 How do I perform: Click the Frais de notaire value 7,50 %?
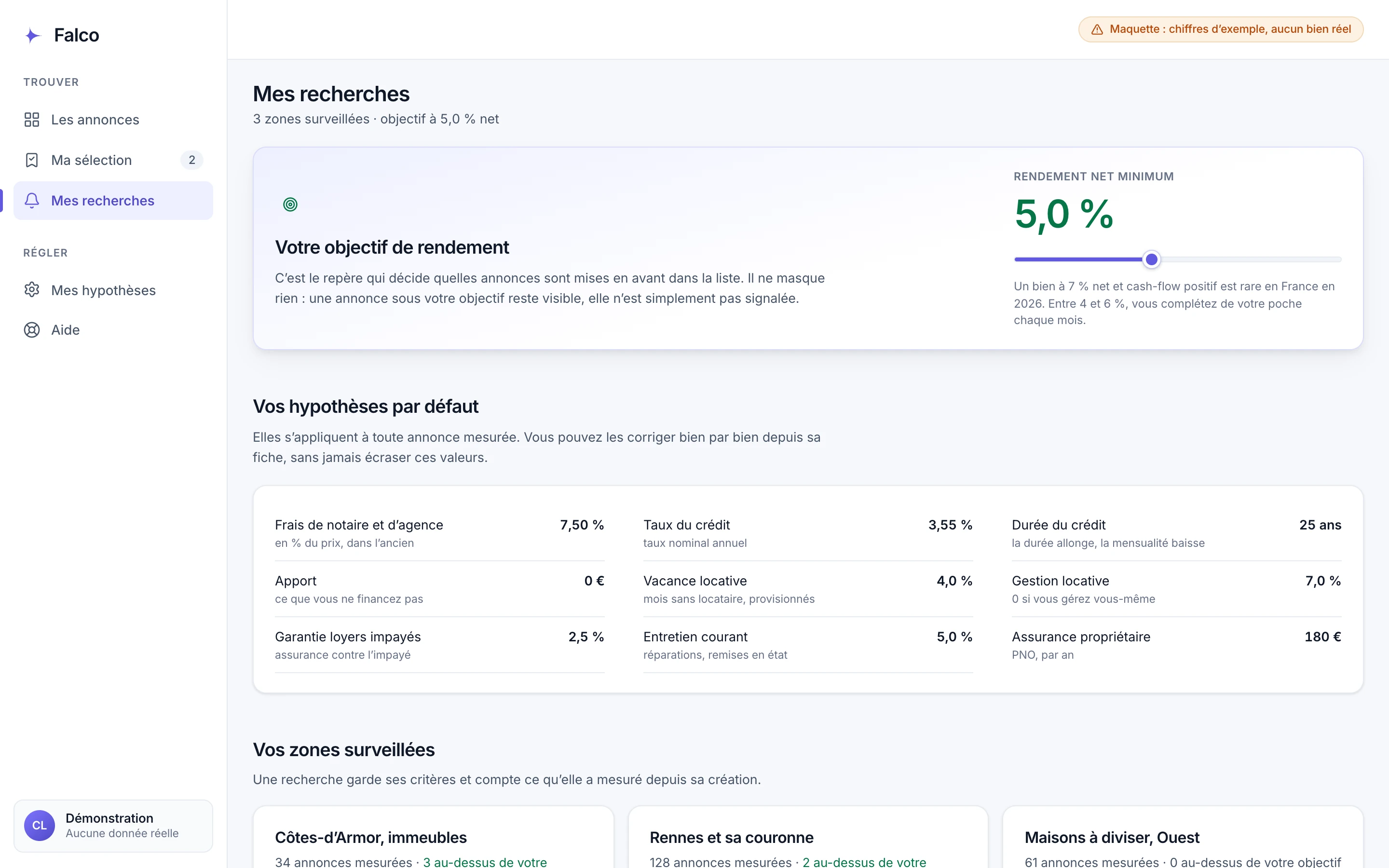pos(582,525)
